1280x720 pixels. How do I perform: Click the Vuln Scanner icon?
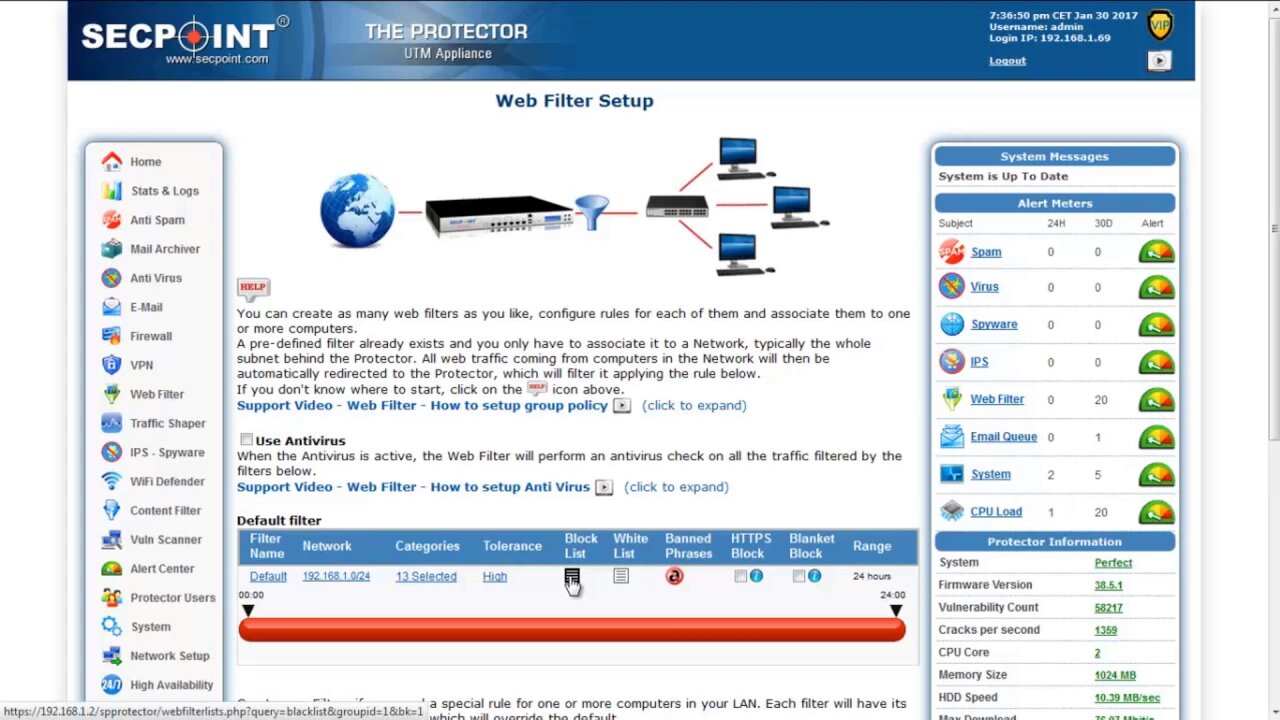[x=111, y=539]
